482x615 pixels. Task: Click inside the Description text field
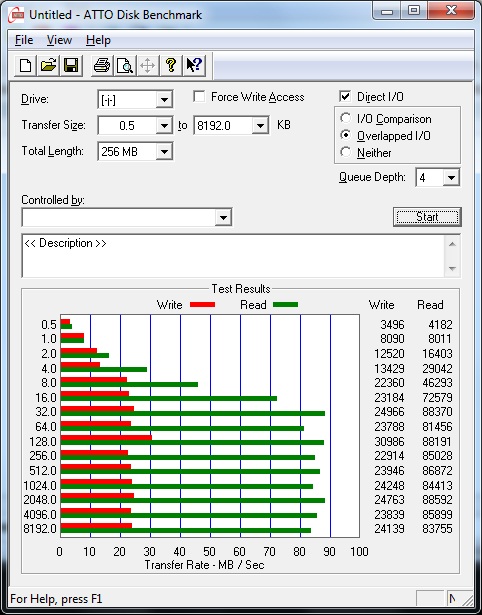[234, 255]
